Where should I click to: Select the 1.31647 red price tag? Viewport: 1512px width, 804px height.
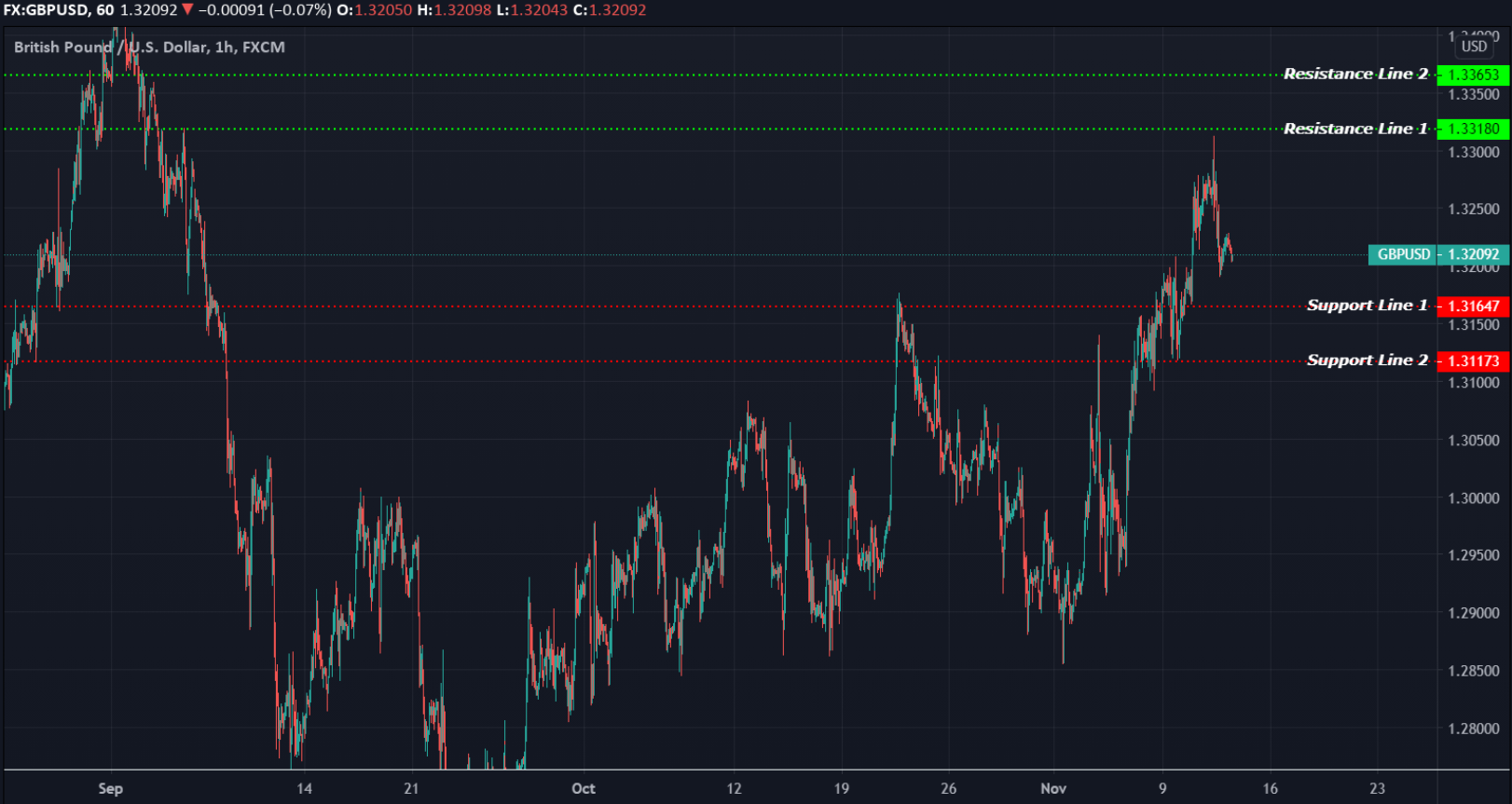pyautogui.click(x=1473, y=306)
